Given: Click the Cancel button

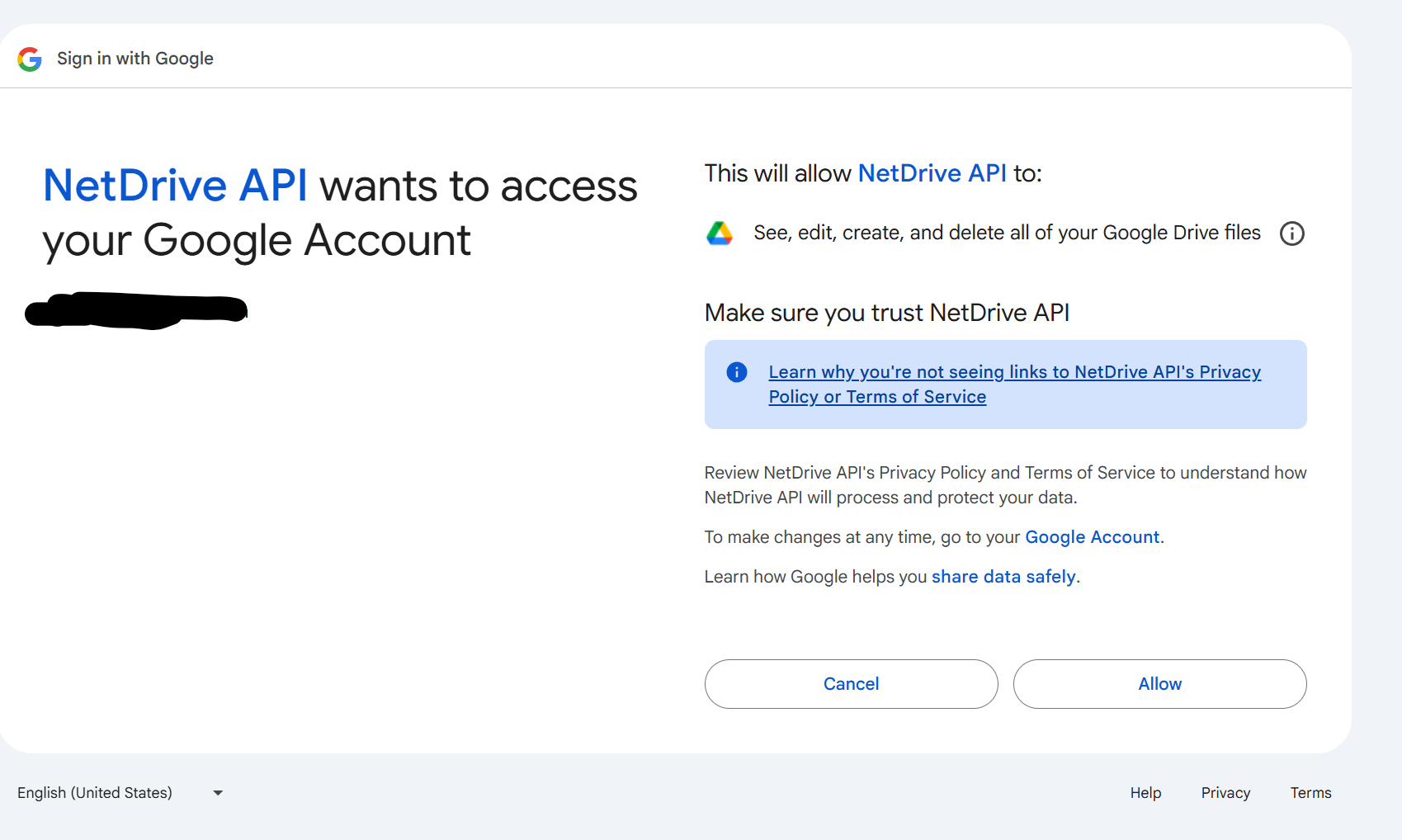Looking at the screenshot, I should [851, 684].
